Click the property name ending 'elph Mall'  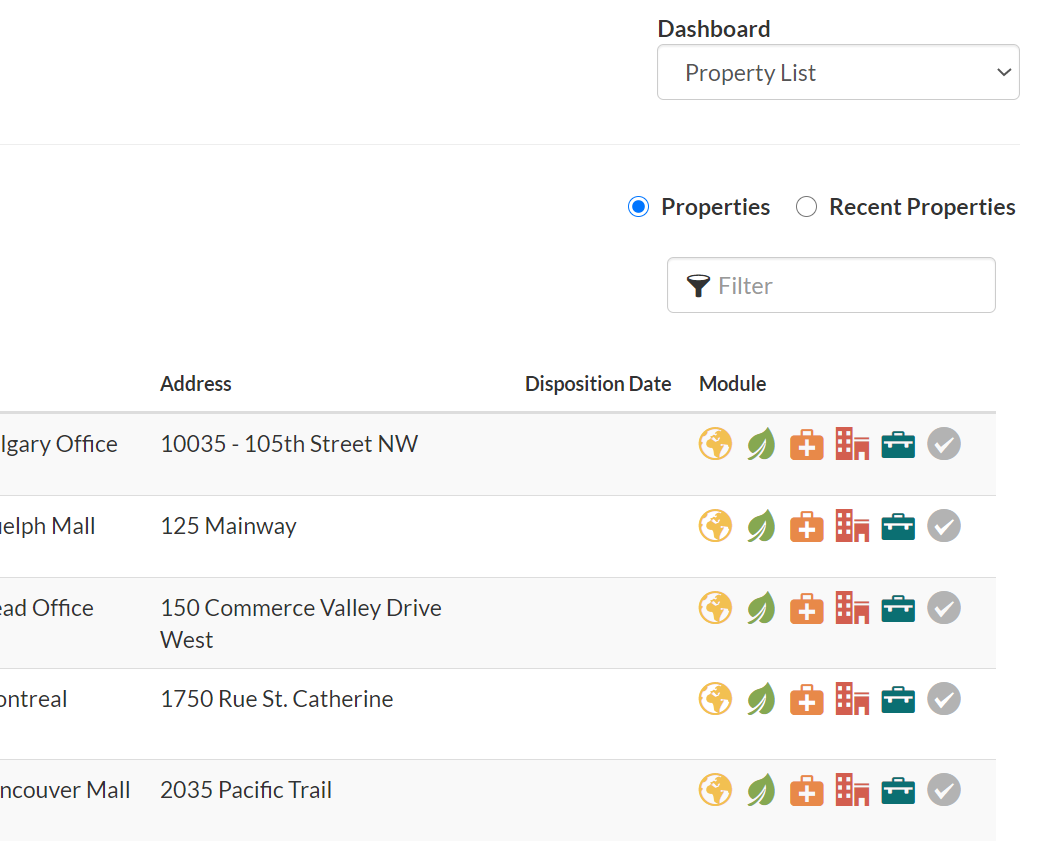47,526
